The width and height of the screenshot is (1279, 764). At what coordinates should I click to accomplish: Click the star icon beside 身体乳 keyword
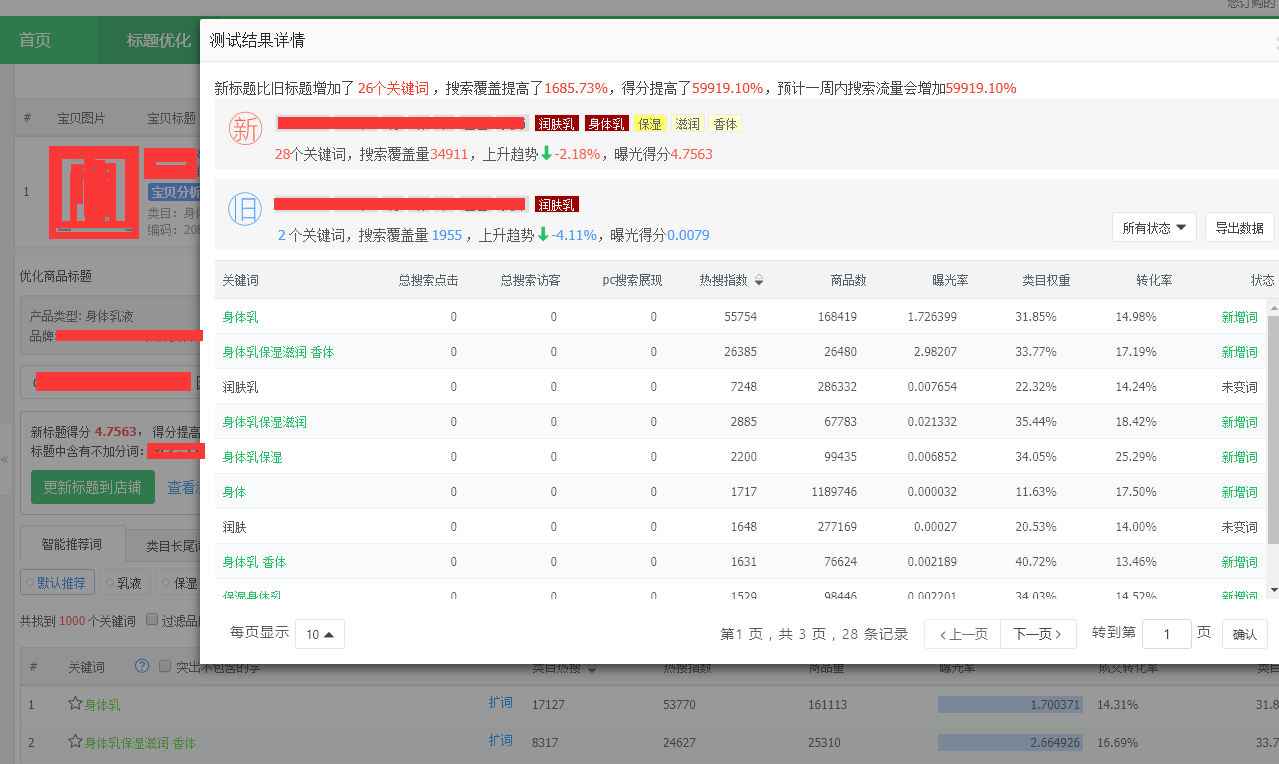click(75, 705)
